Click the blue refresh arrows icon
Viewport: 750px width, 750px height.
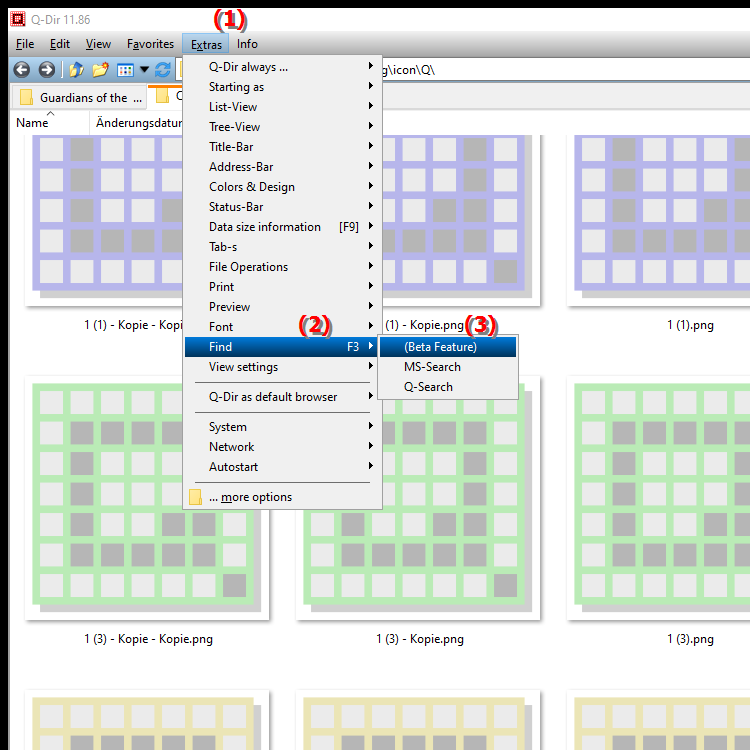point(163,70)
